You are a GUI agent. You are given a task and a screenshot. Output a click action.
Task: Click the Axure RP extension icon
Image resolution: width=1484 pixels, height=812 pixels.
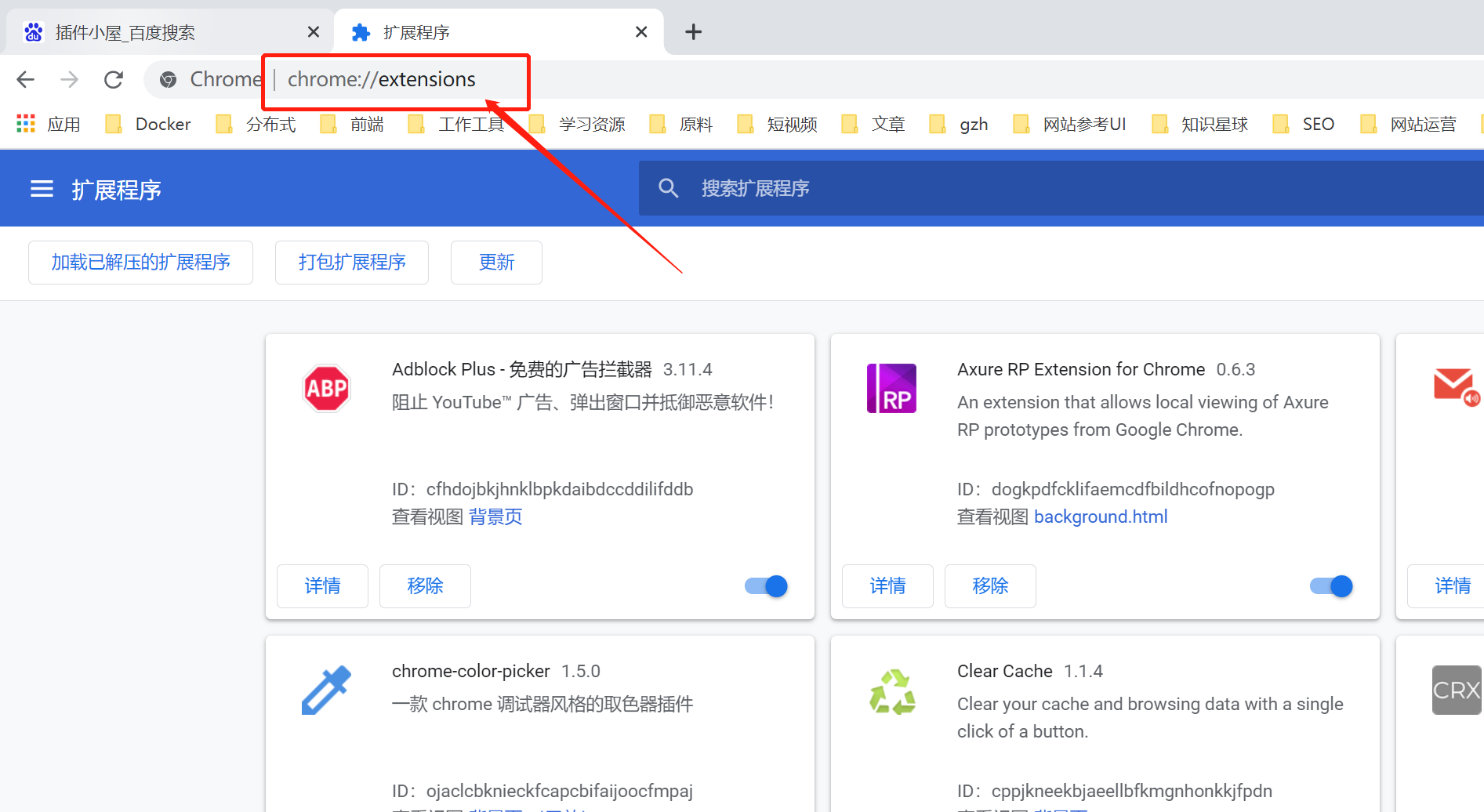click(891, 388)
